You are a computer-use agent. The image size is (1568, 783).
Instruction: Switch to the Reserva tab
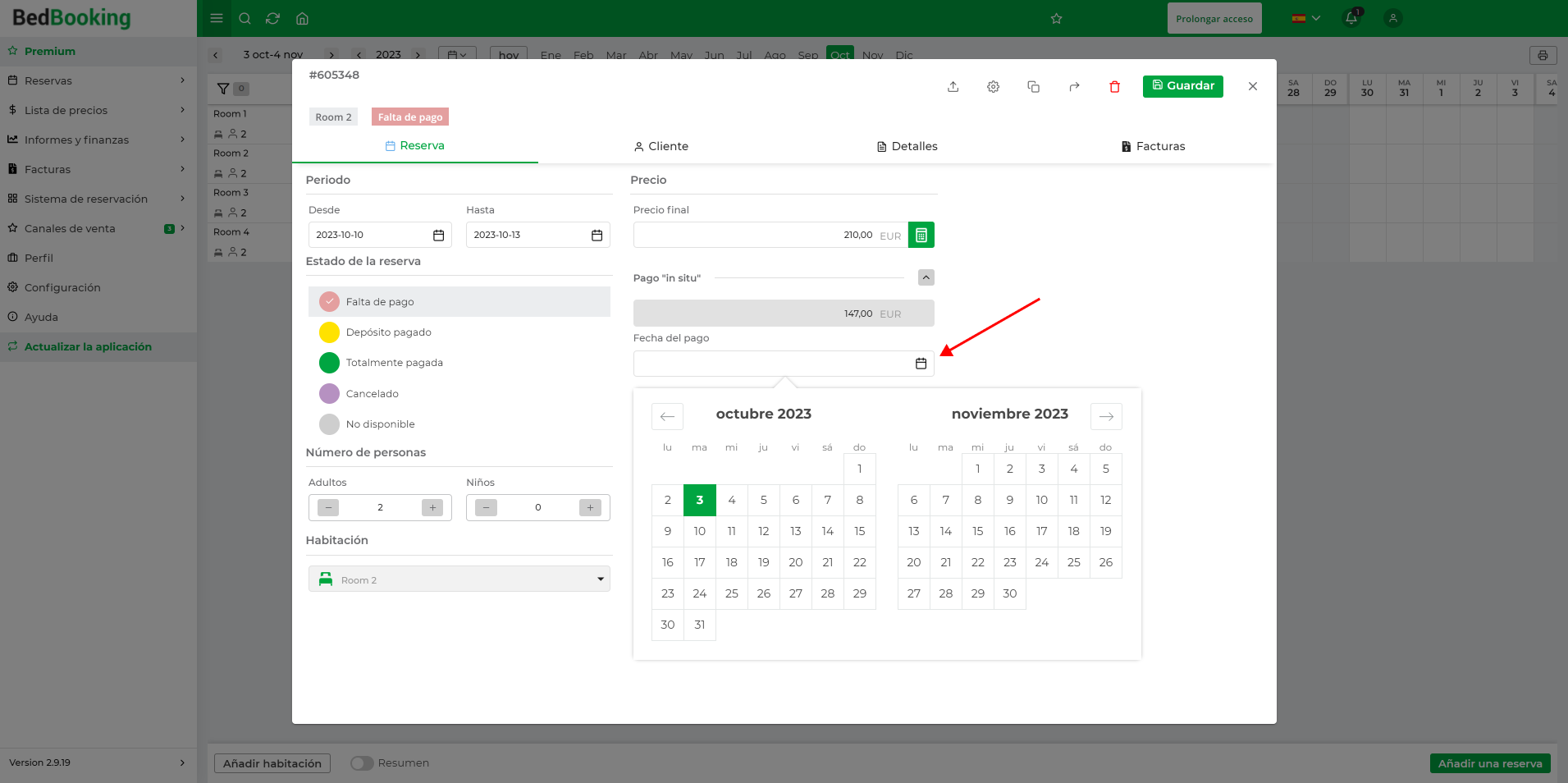pyautogui.click(x=415, y=146)
